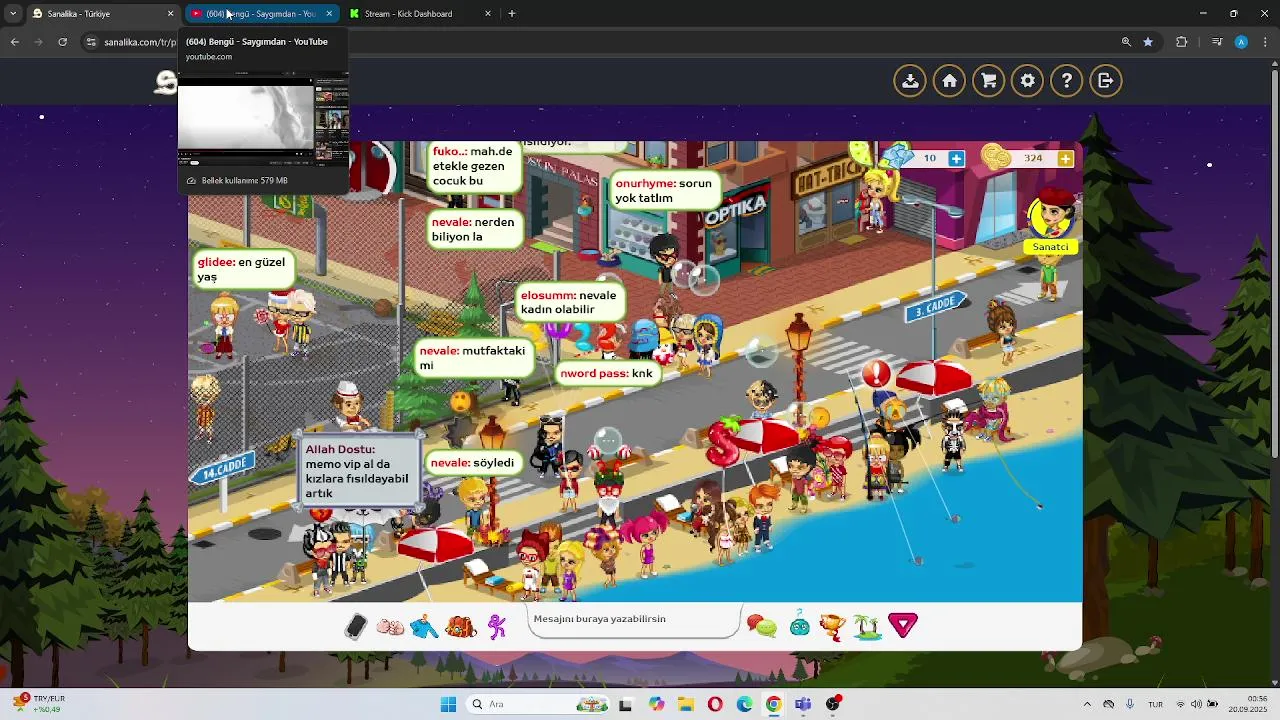Open the Chrome three-dot menu

pyautogui.click(x=1264, y=42)
